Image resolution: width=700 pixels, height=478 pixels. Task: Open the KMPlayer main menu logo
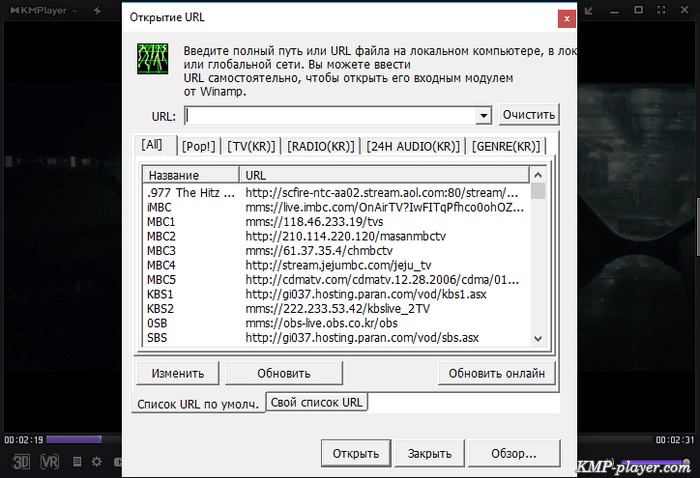[43, 10]
